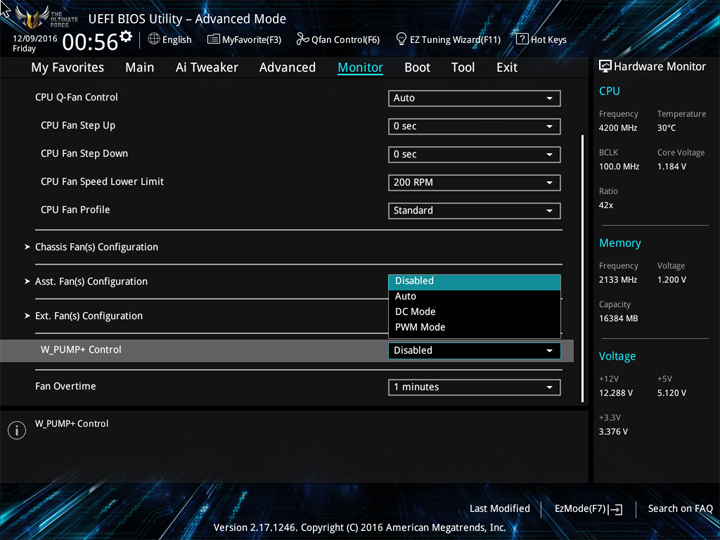720x540 pixels.
Task: Click the settings list vertical scrollbar
Action: pyautogui.click(x=583, y=269)
